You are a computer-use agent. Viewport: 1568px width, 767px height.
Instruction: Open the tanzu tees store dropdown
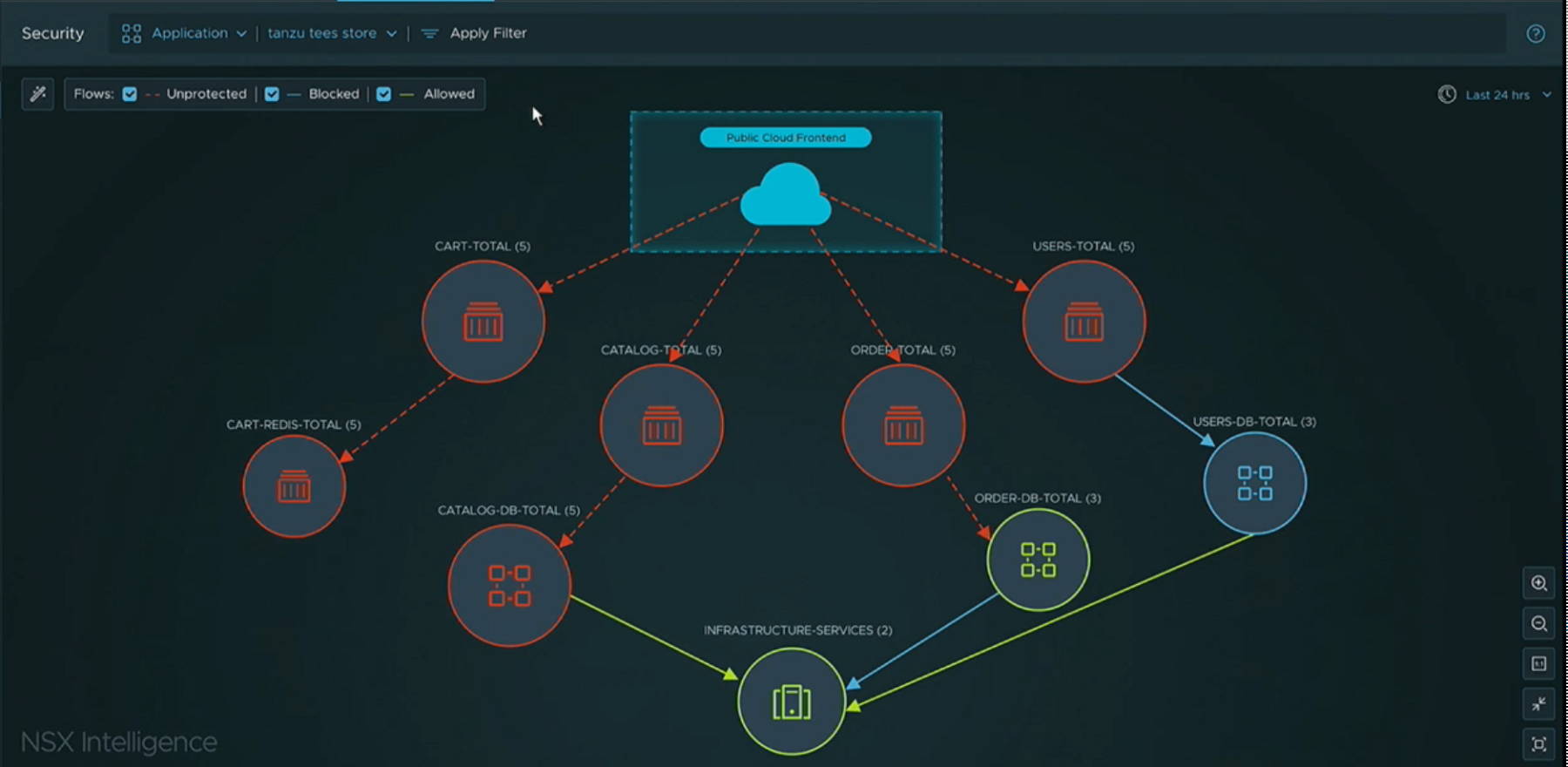[x=332, y=33]
